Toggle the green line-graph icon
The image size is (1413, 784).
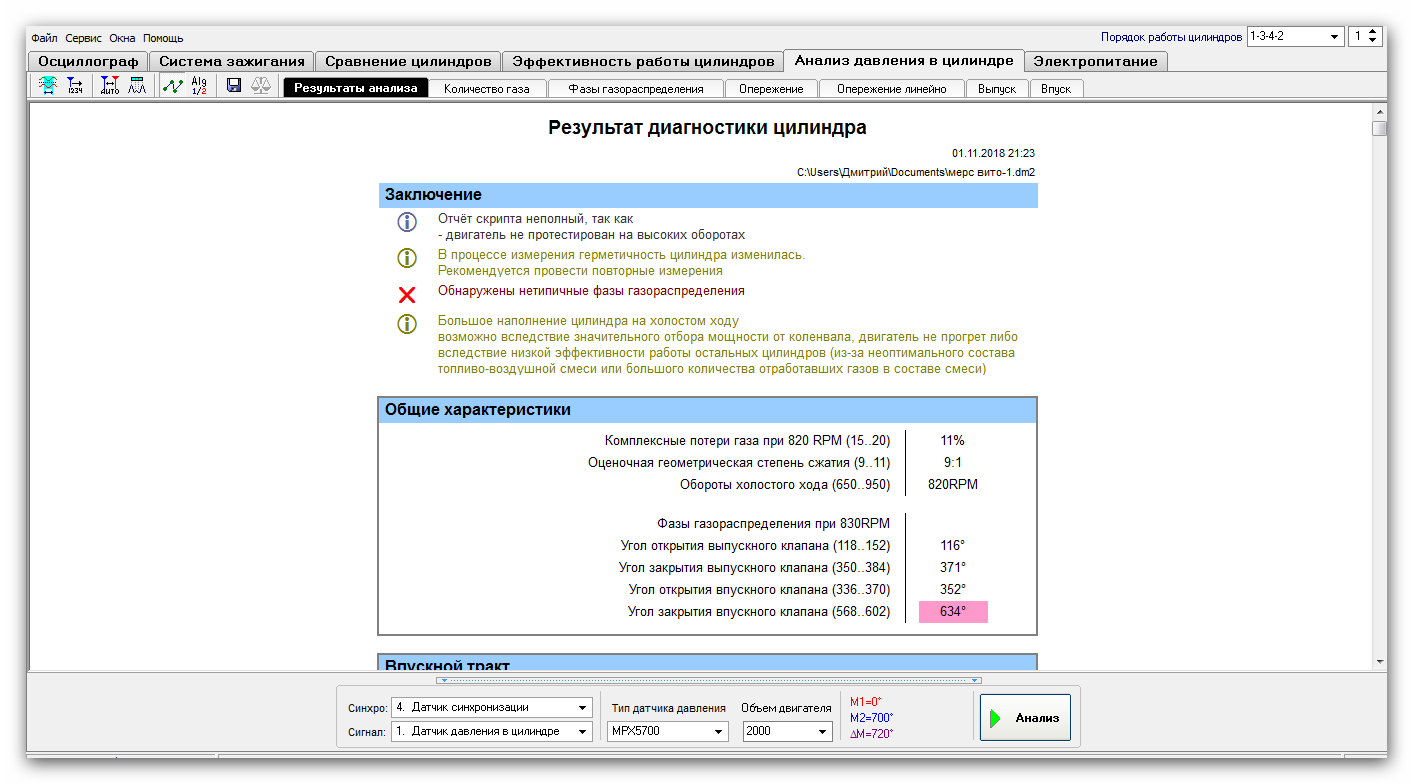(172, 87)
